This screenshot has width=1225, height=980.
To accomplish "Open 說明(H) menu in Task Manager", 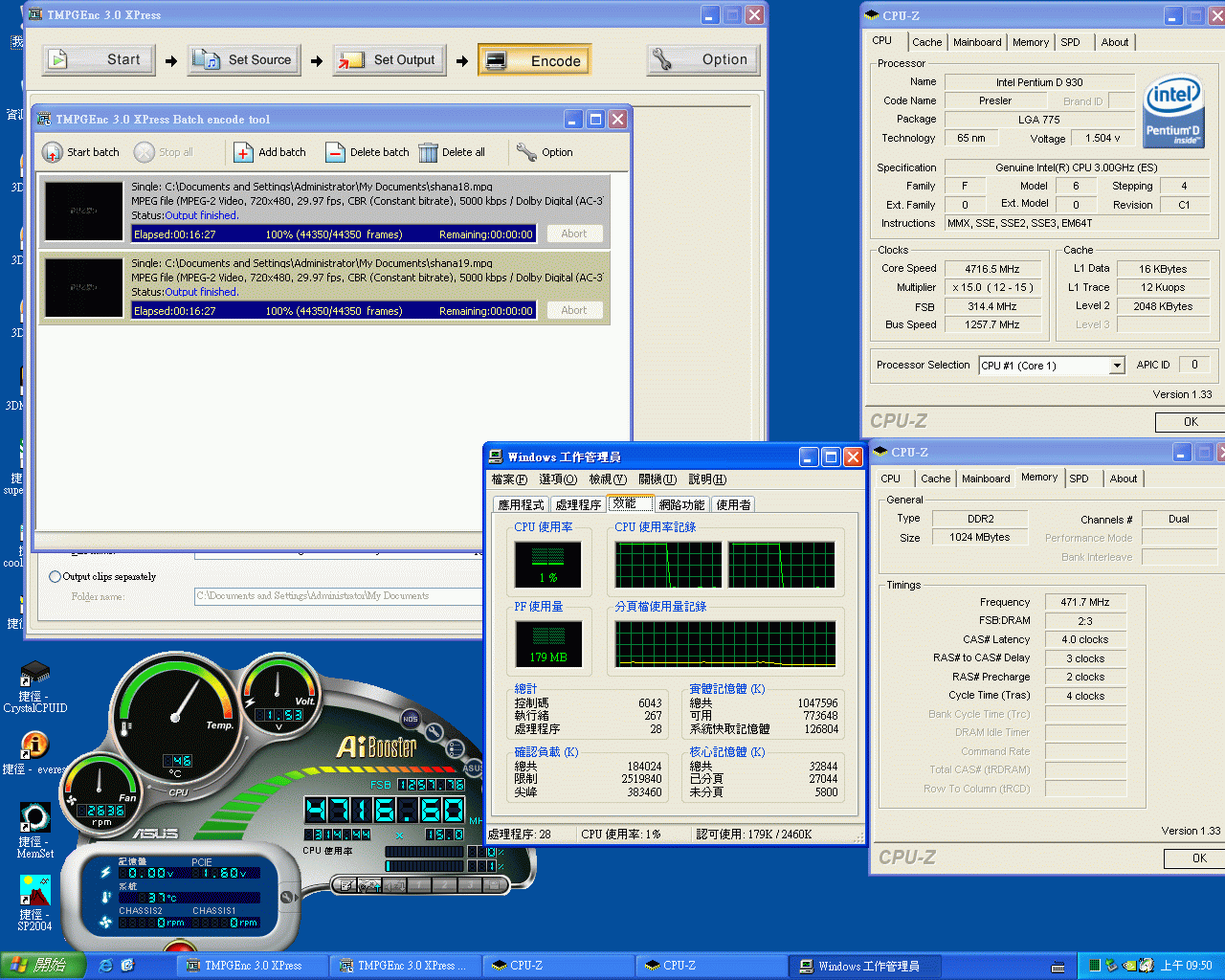I will (707, 479).
